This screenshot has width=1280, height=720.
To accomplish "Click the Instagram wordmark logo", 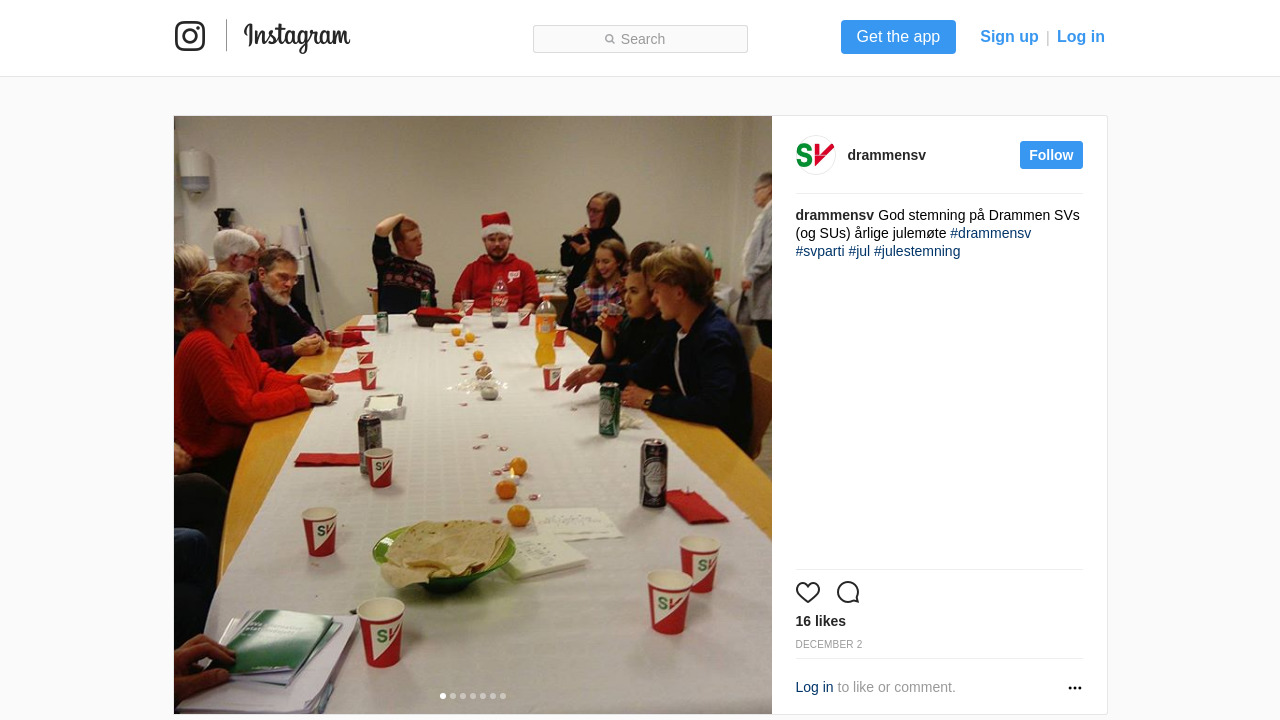I will tap(297, 37).
